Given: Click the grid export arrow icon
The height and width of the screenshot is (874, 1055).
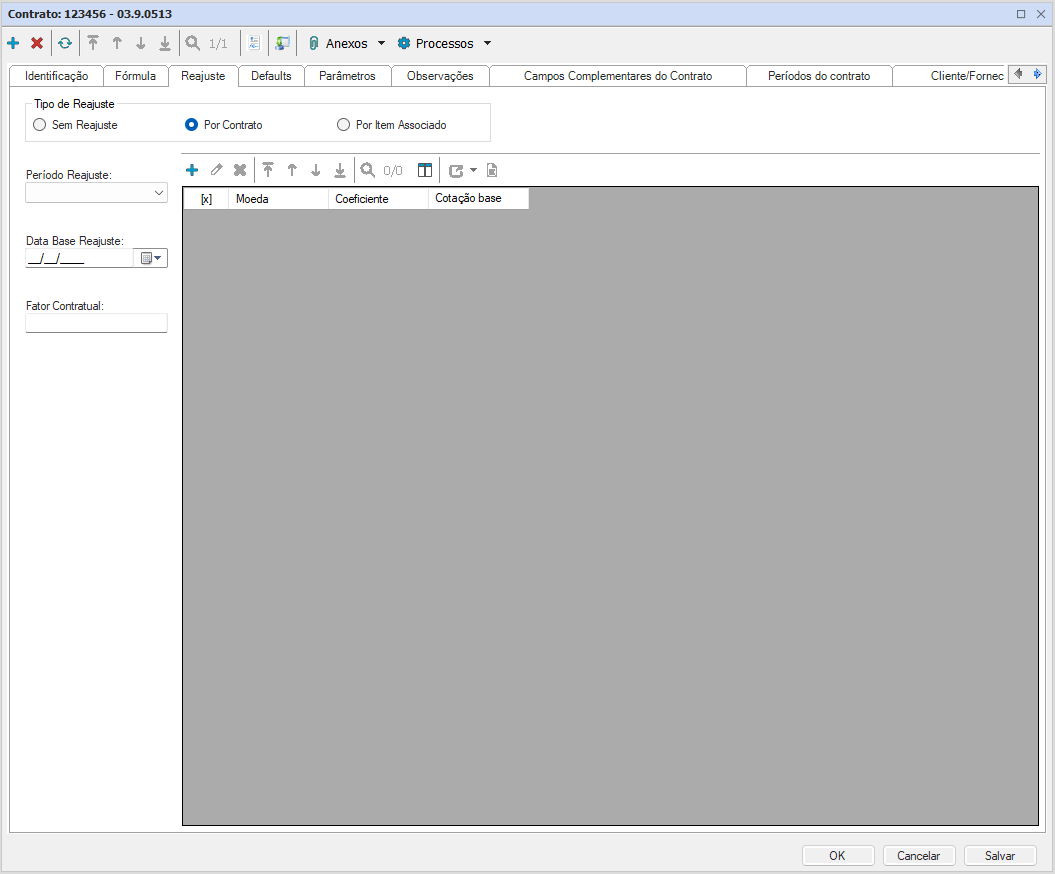Looking at the screenshot, I should click(x=456, y=171).
